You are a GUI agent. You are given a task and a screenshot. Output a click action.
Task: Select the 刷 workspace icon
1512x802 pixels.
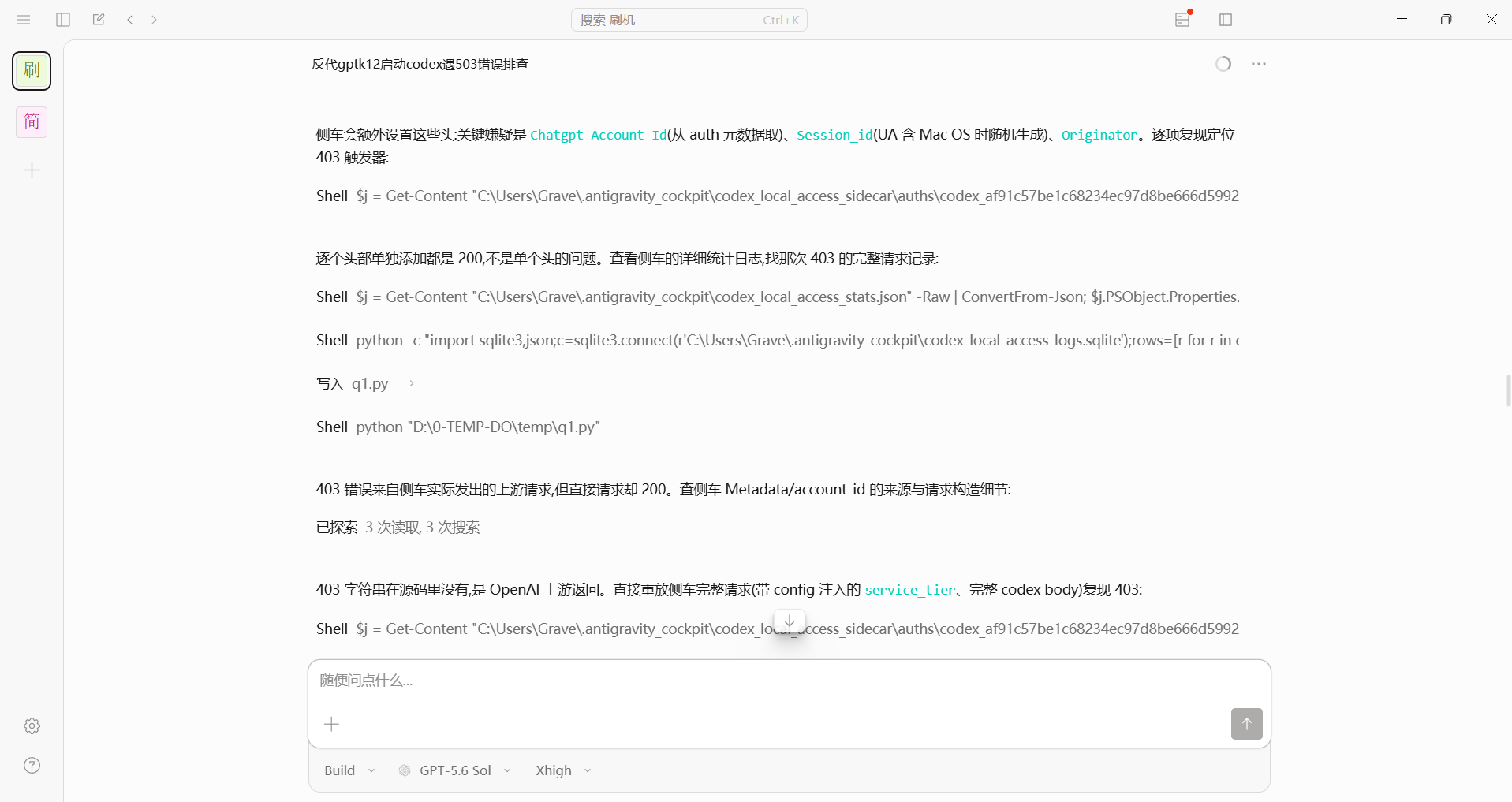[32, 71]
